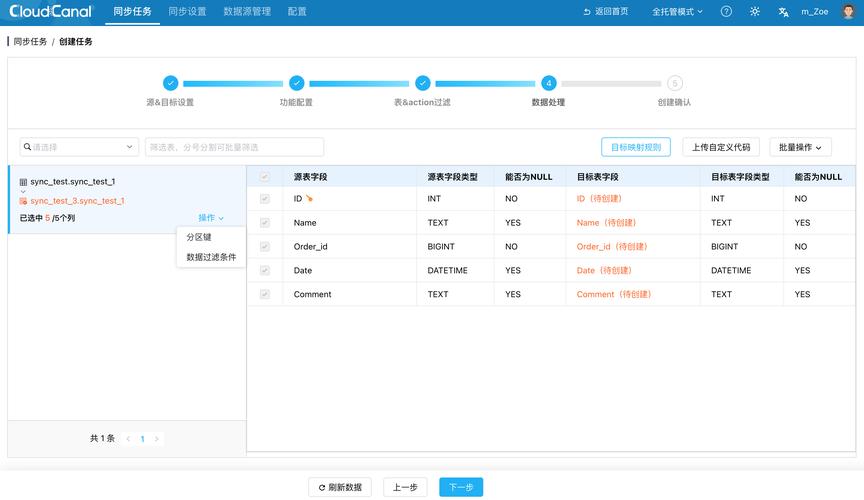Click the refresh icon in 刷新数据

(x=322, y=487)
